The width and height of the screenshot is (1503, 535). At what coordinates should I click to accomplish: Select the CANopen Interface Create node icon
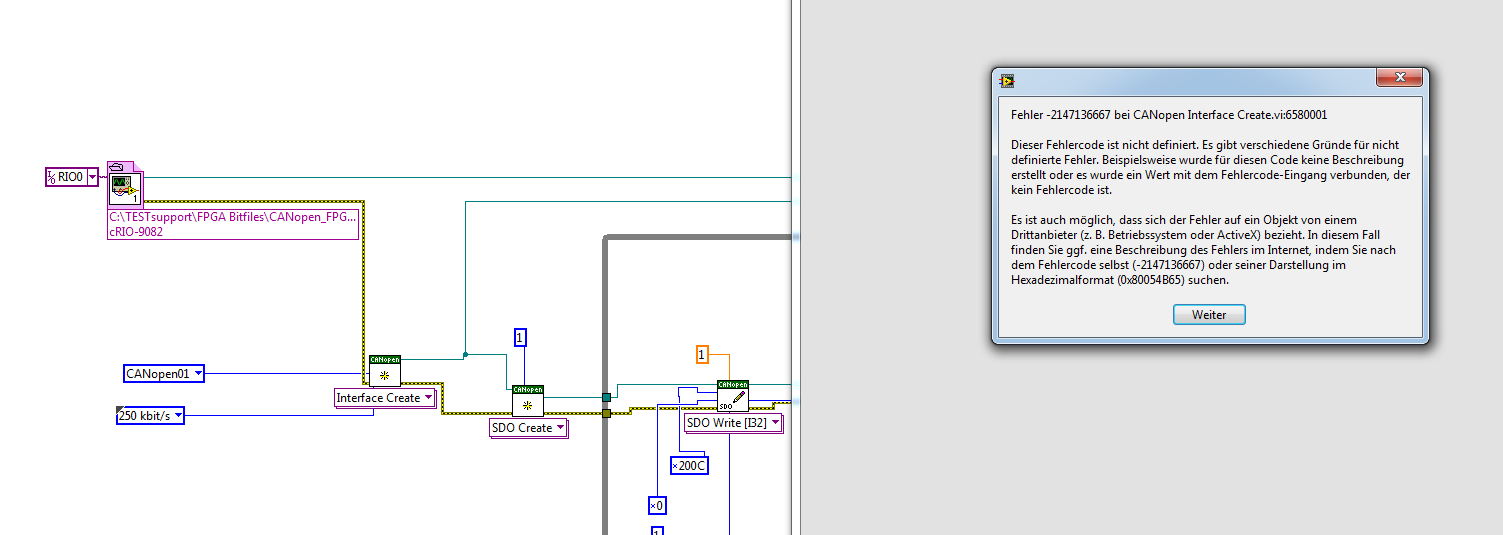point(385,370)
